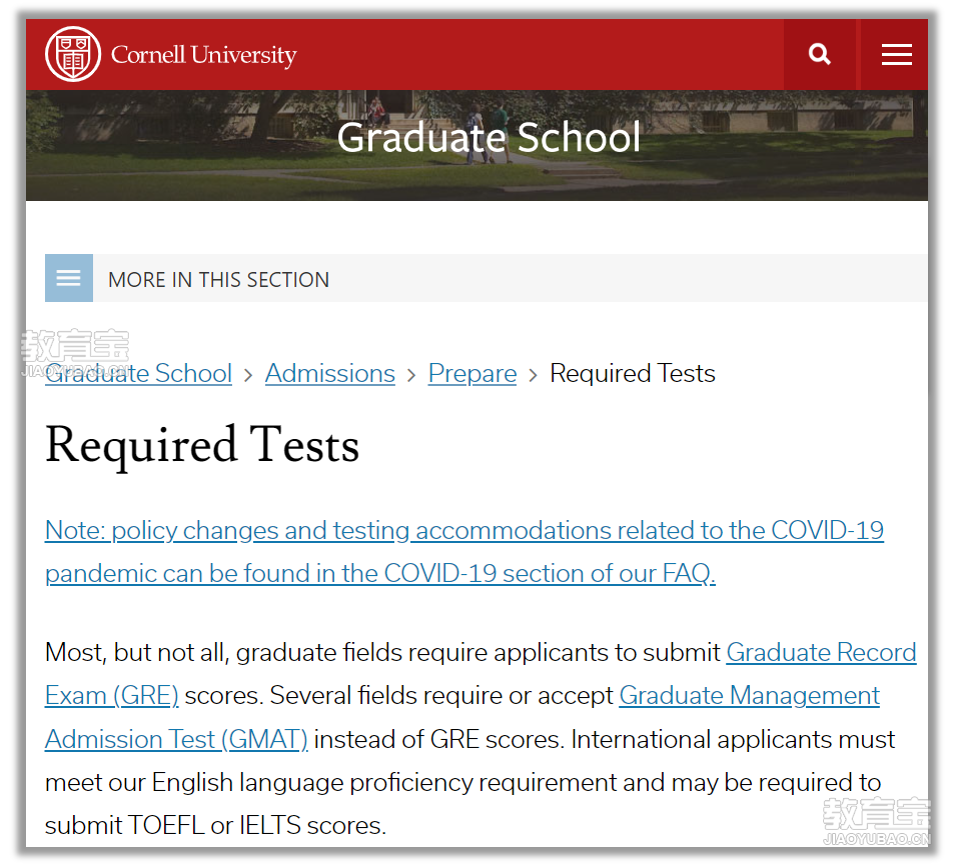Click the campus banner photo
The height and width of the screenshot is (868, 953).
coord(476,145)
